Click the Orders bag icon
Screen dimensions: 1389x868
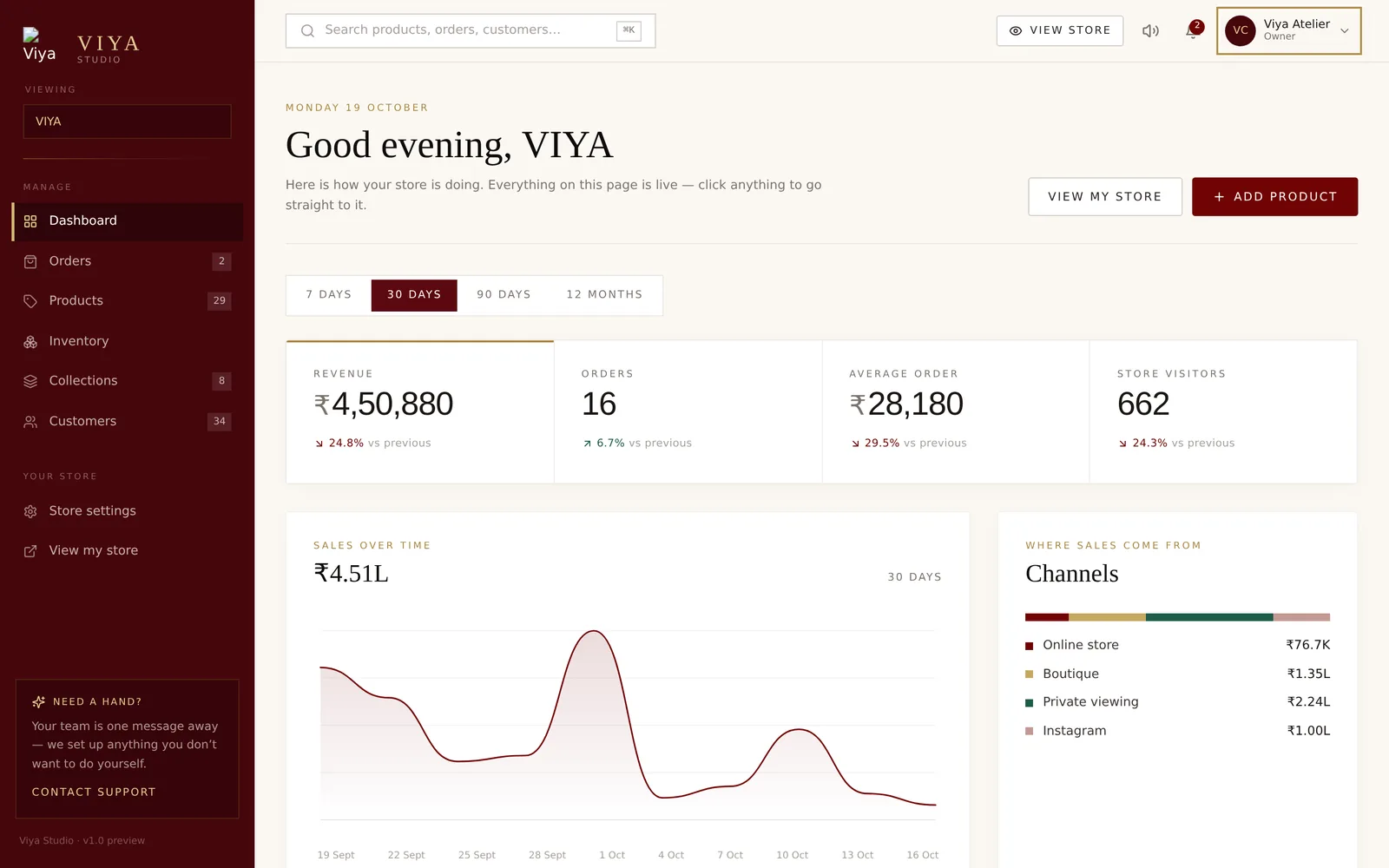[30, 261]
